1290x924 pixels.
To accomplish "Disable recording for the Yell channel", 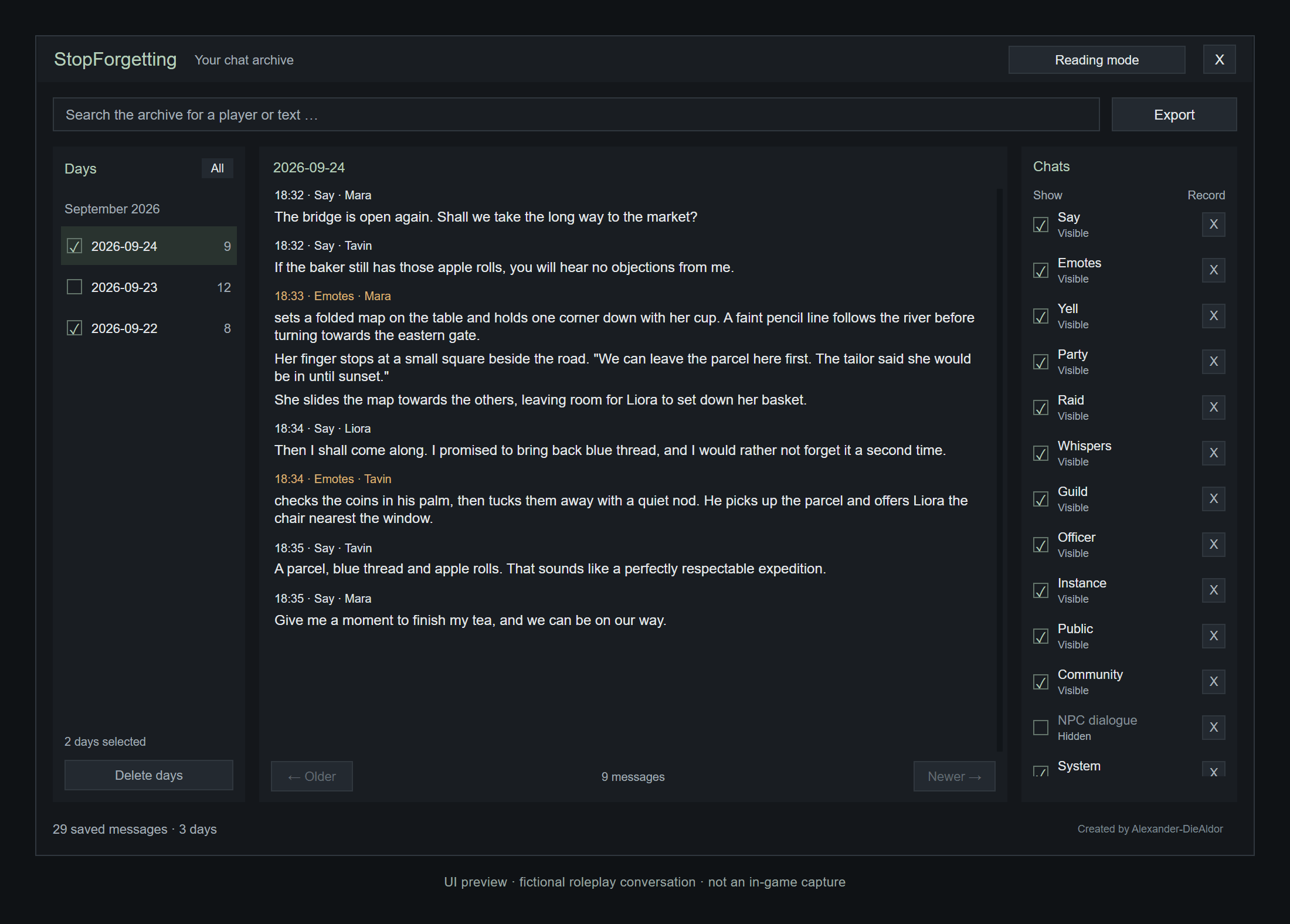I will pos(1213,316).
